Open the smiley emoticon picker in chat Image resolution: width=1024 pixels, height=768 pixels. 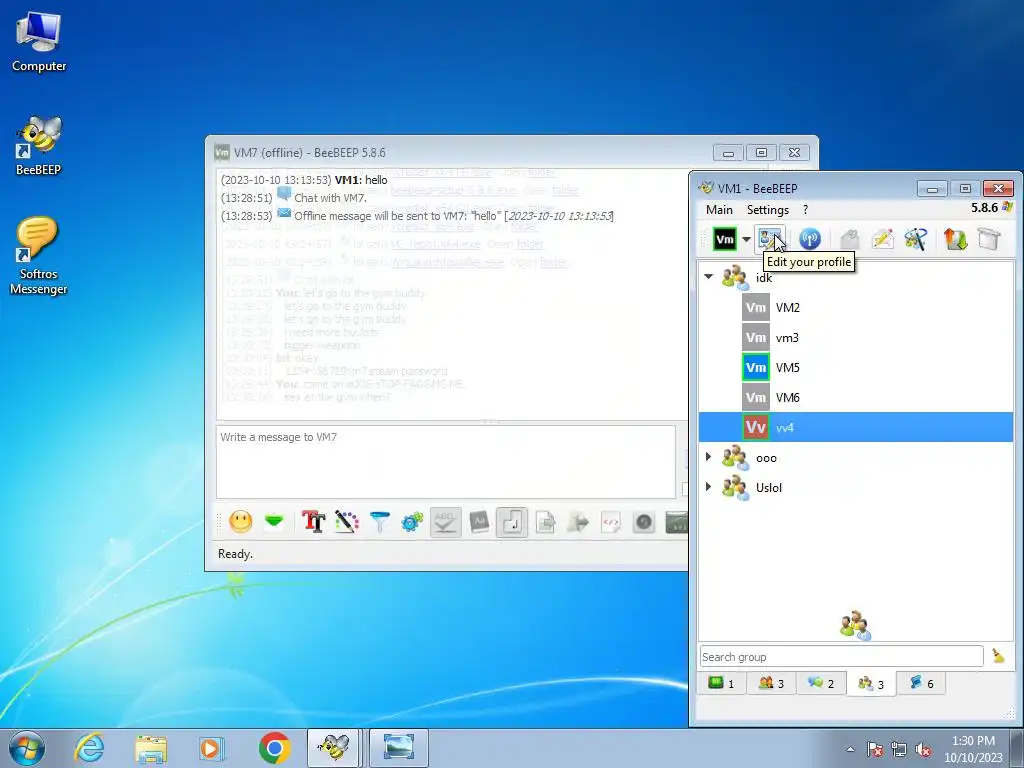coord(240,522)
